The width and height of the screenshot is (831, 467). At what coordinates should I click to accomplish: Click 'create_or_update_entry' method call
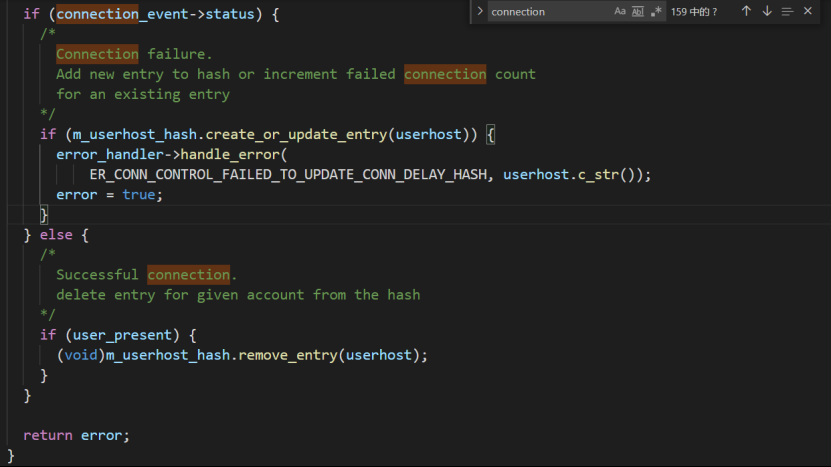coord(296,135)
